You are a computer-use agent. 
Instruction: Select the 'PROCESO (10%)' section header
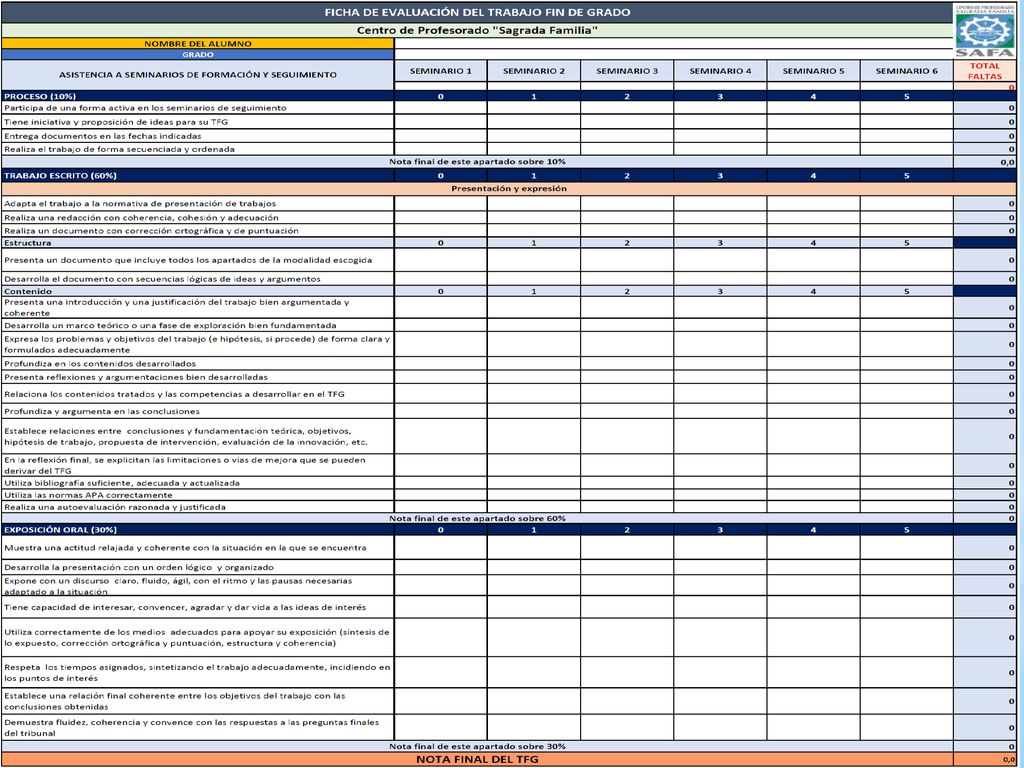click(197, 96)
